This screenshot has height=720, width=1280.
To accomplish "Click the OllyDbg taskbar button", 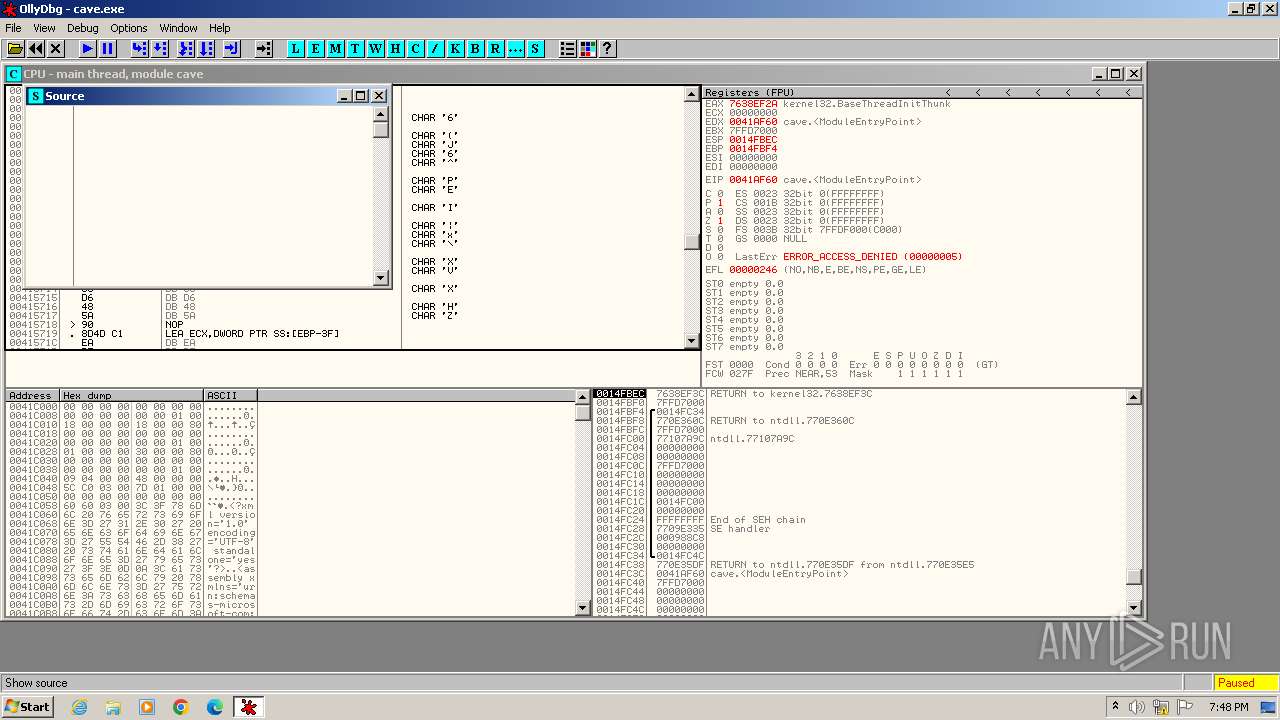I will tap(249, 707).
